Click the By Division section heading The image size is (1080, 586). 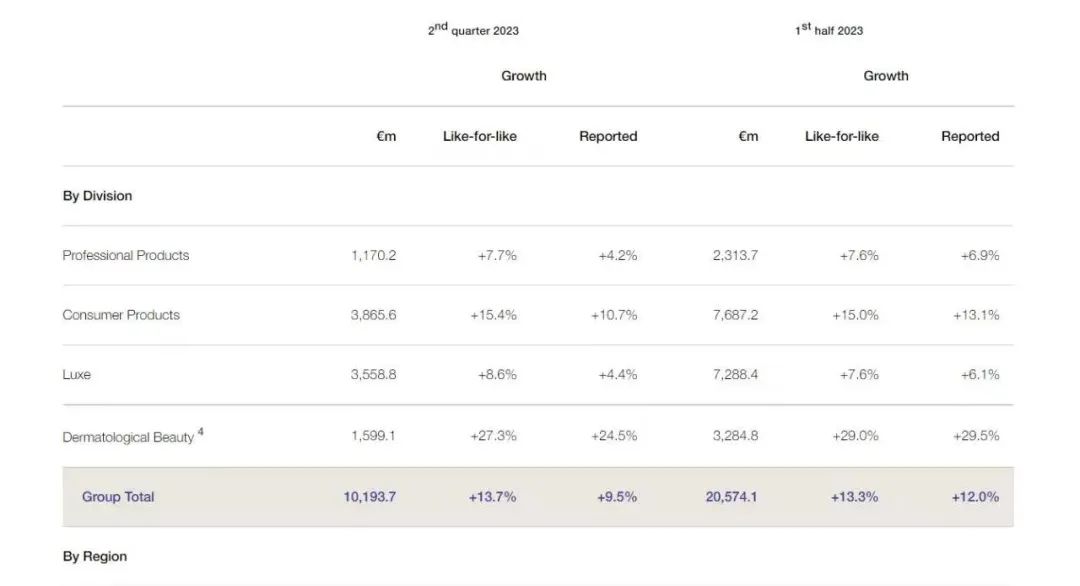pyautogui.click(x=97, y=196)
